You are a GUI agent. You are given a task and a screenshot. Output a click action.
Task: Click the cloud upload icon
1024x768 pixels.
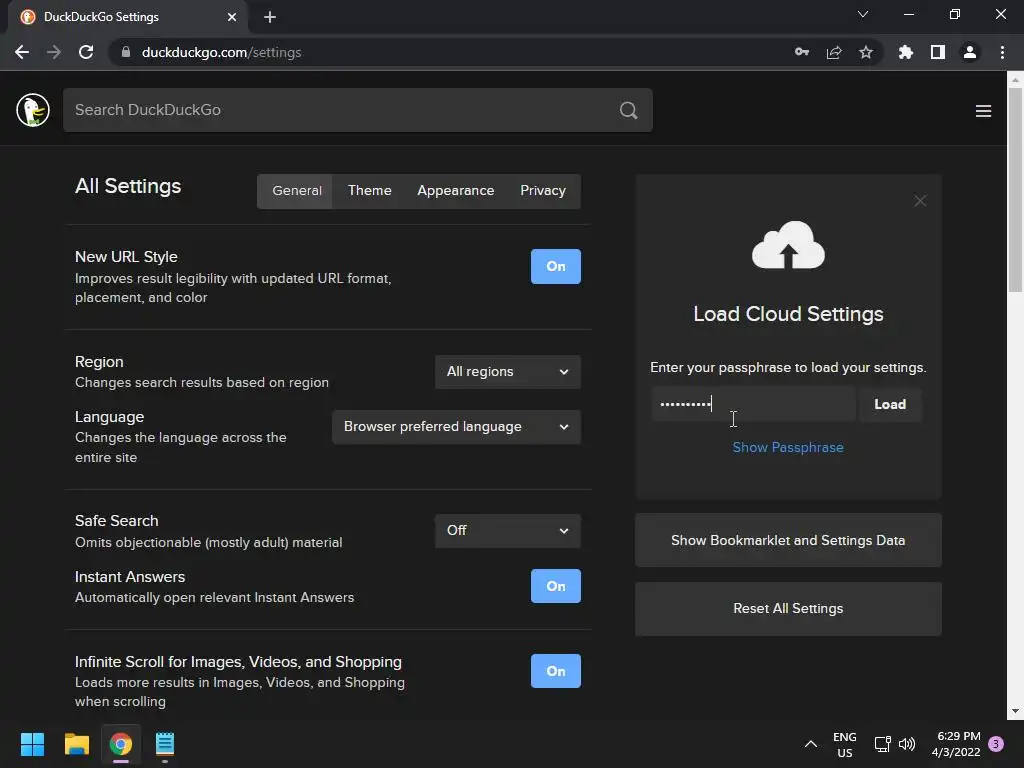pos(788,245)
